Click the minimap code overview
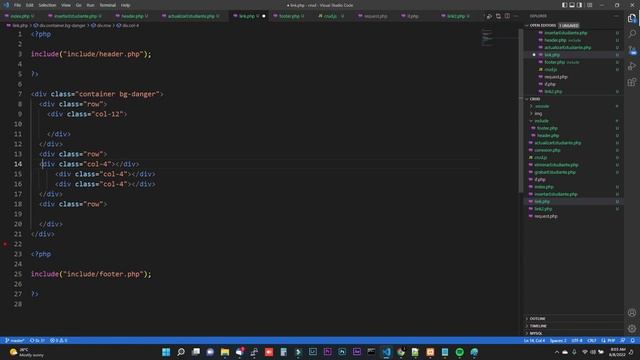640x360 pixels. (487, 38)
